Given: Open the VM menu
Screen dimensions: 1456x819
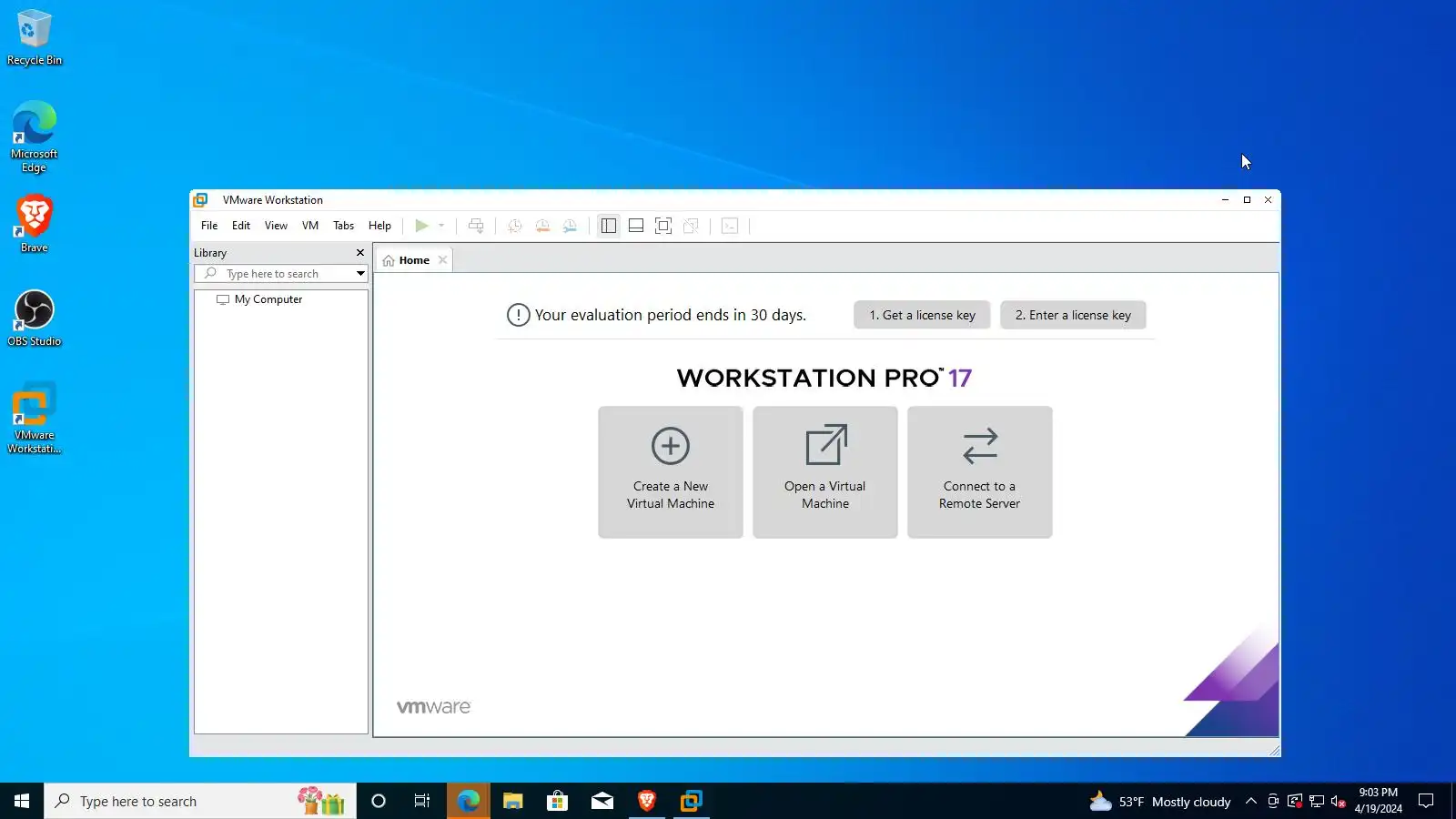Looking at the screenshot, I should (310, 226).
